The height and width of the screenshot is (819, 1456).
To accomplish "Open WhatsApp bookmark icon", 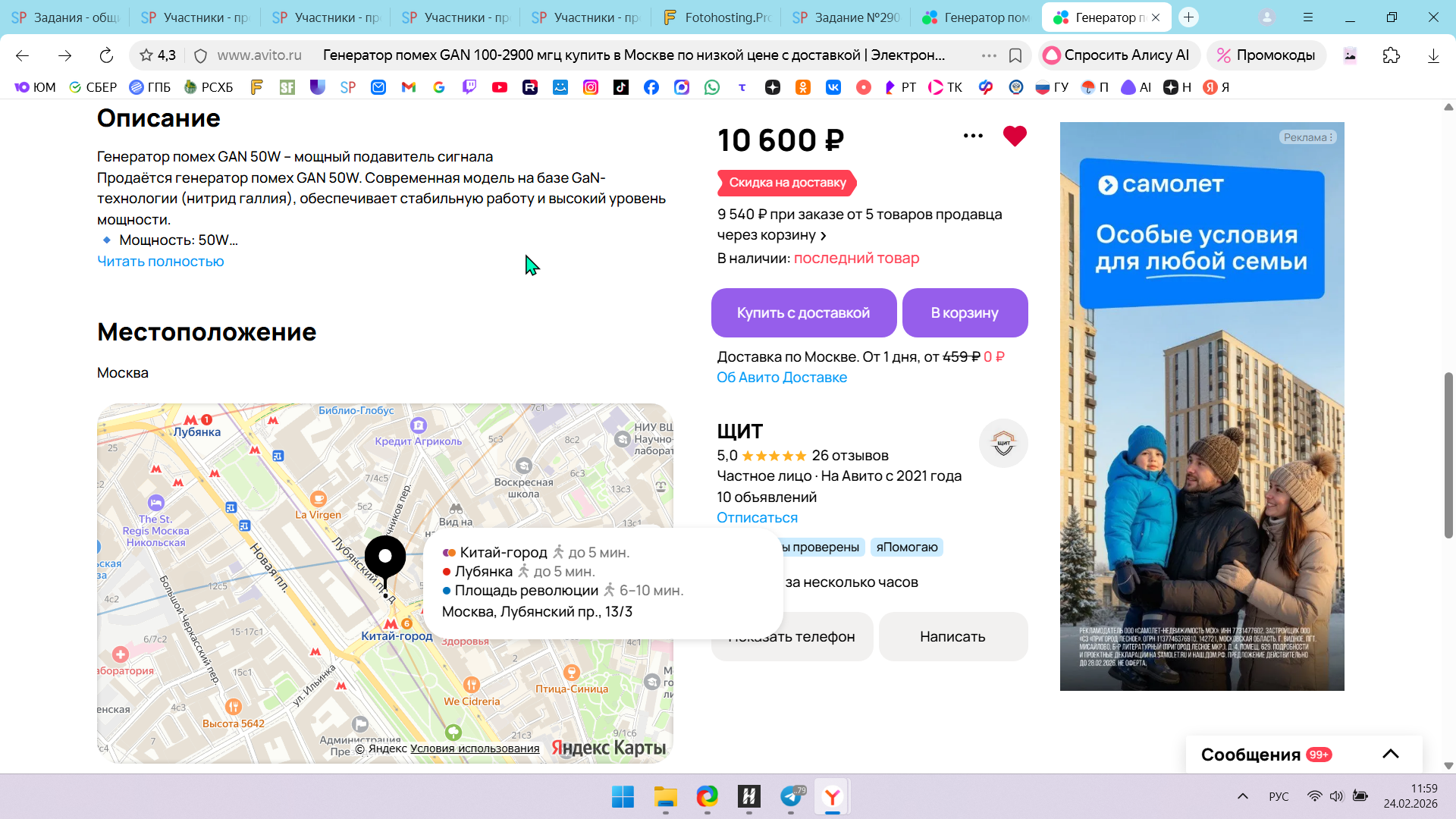I will click(x=711, y=87).
